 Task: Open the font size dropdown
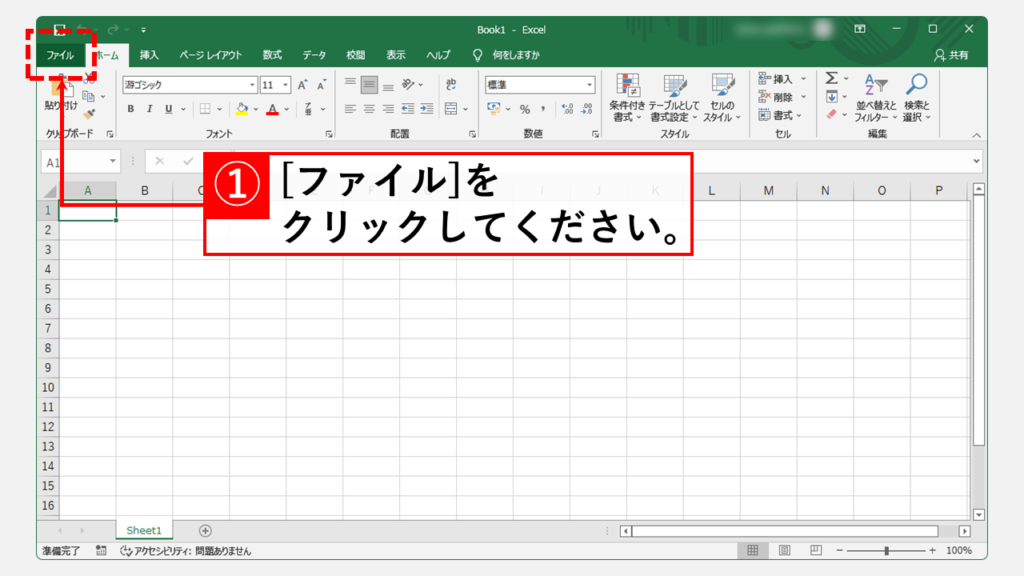(286, 85)
